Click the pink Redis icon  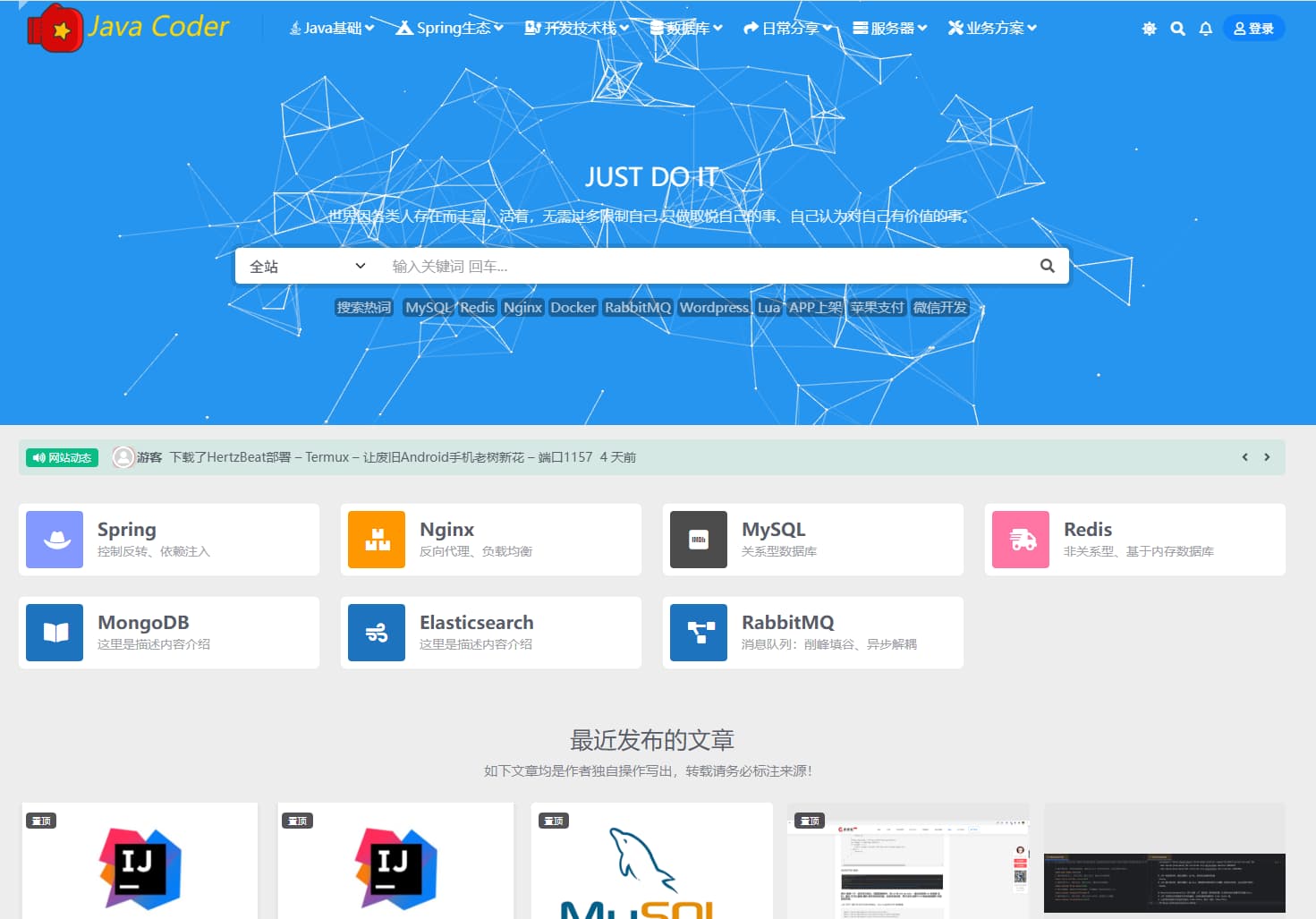click(1021, 540)
